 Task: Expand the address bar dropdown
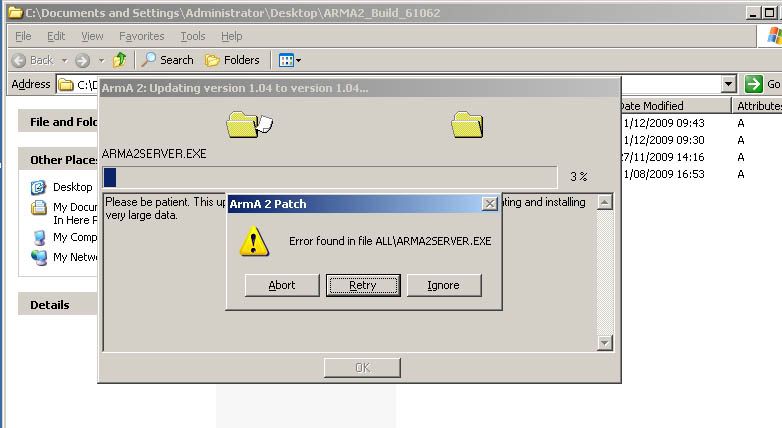tap(729, 84)
